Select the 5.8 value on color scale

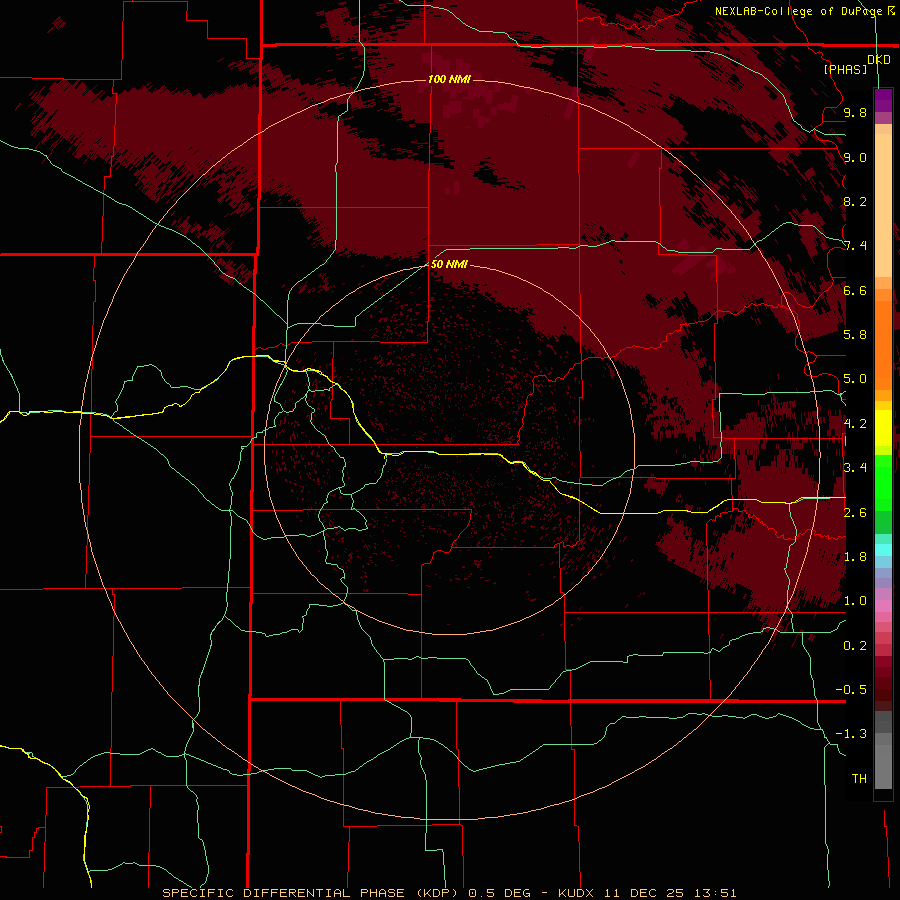[855, 335]
